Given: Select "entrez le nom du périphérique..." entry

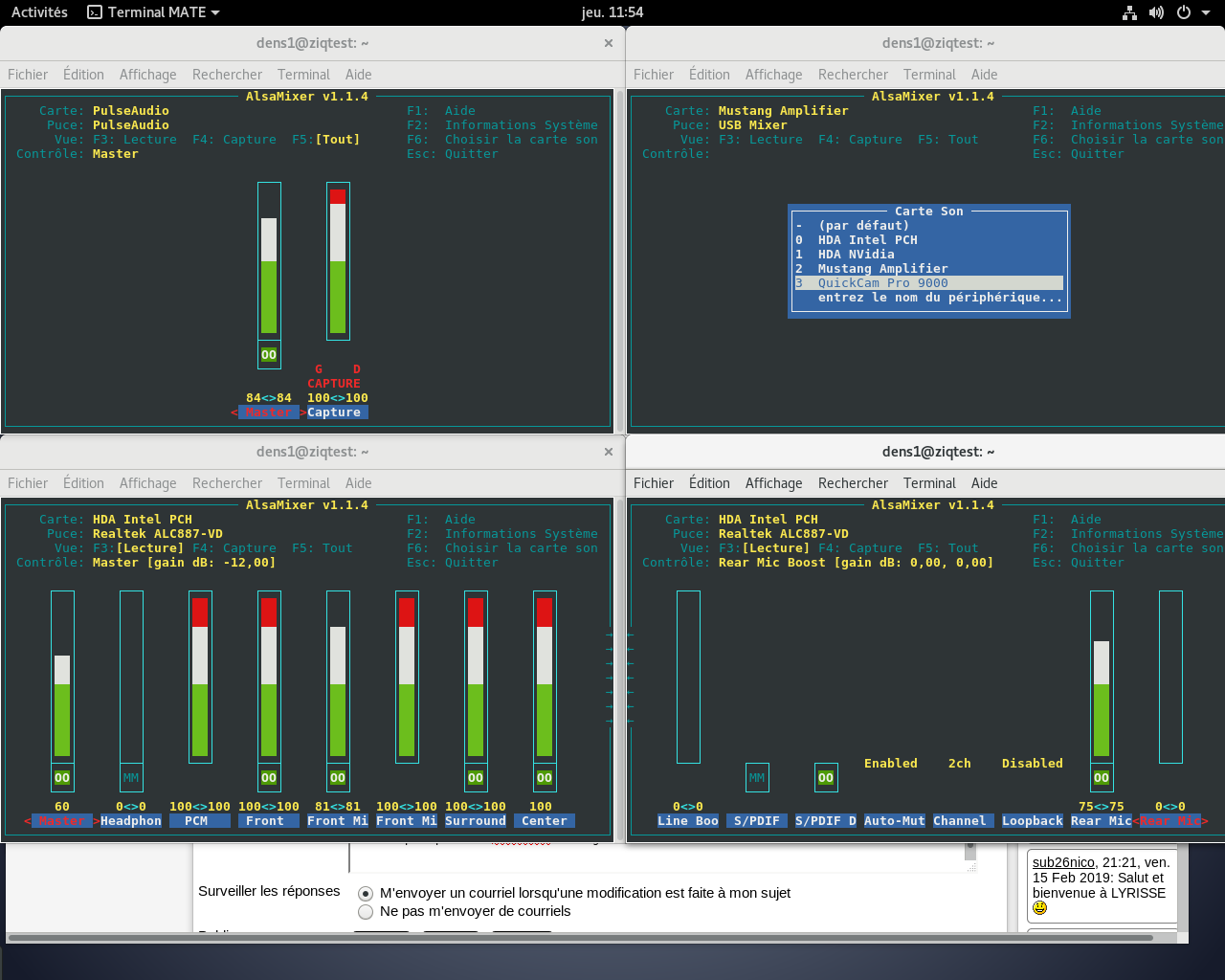Looking at the screenshot, I should pyautogui.click(x=928, y=298).
